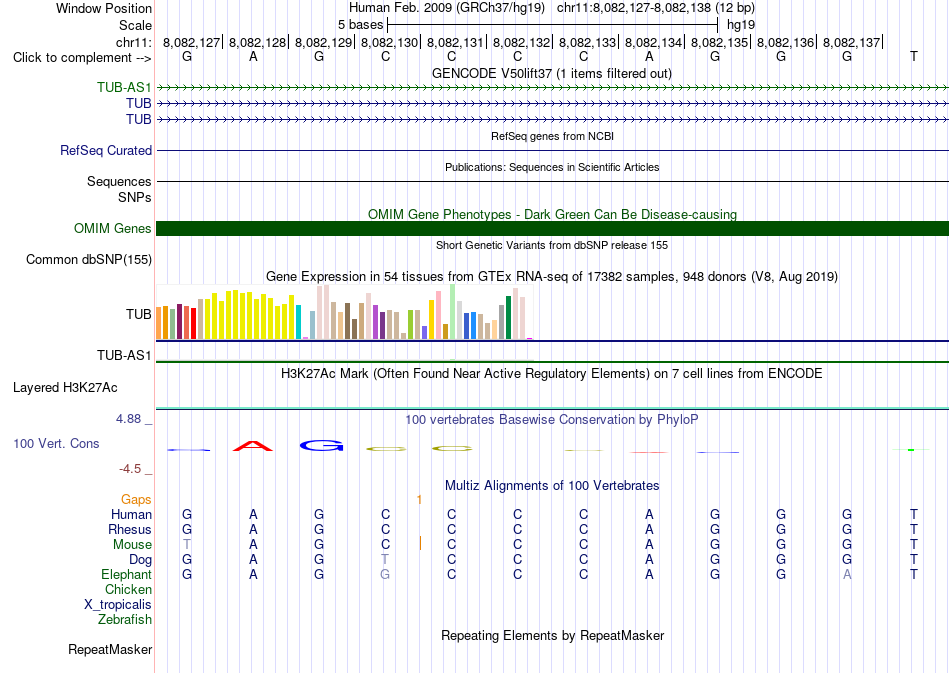Image resolution: width=950 pixels, height=673 pixels.
Task: Select the Human species row label
Action: click(x=131, y=514)
